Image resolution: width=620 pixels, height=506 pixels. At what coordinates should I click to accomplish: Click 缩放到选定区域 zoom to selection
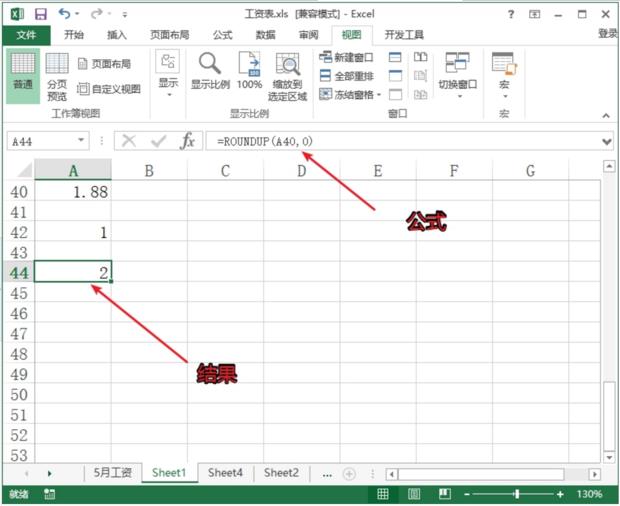288,76
